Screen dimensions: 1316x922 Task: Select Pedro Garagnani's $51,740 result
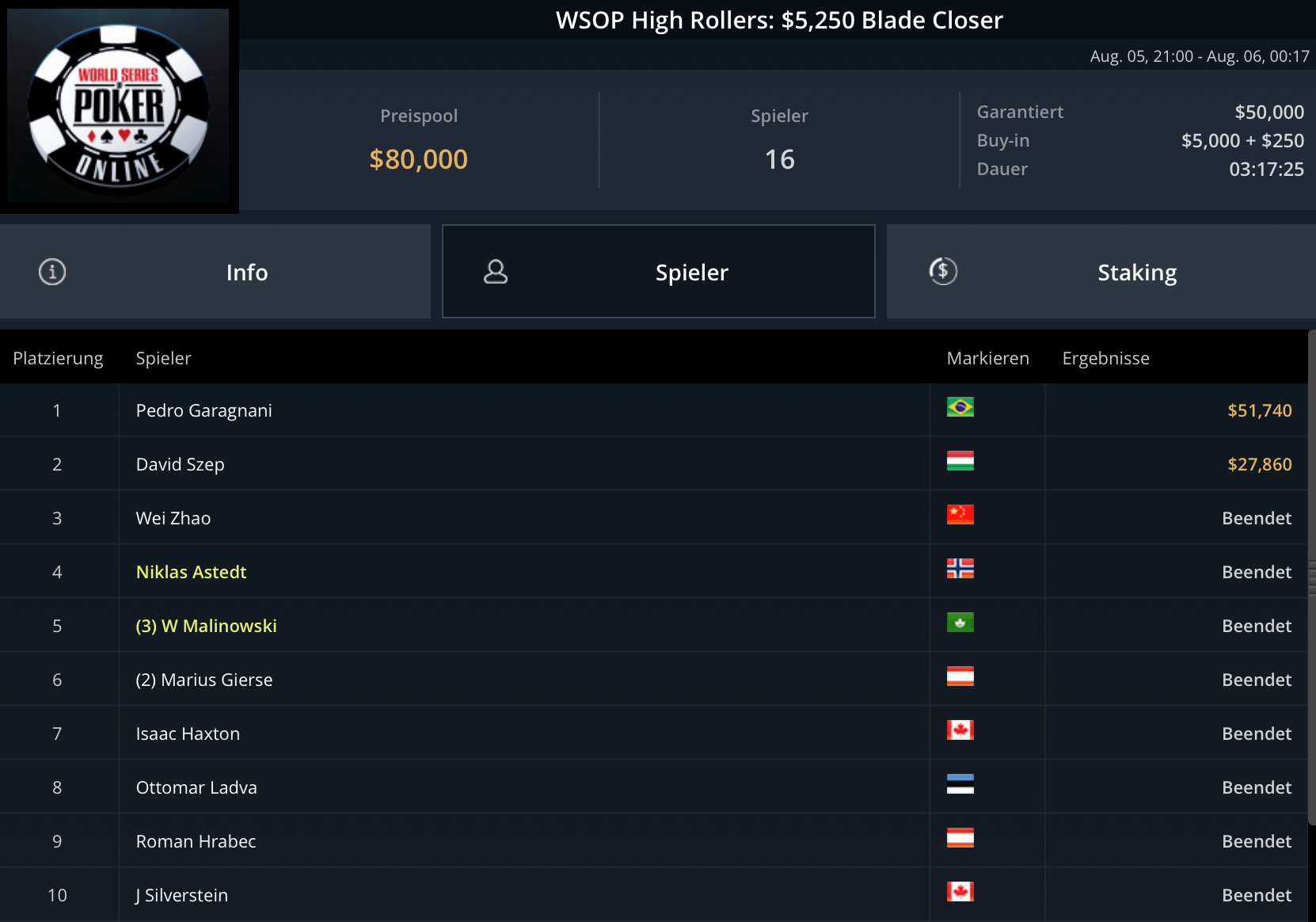[1259, 410]
